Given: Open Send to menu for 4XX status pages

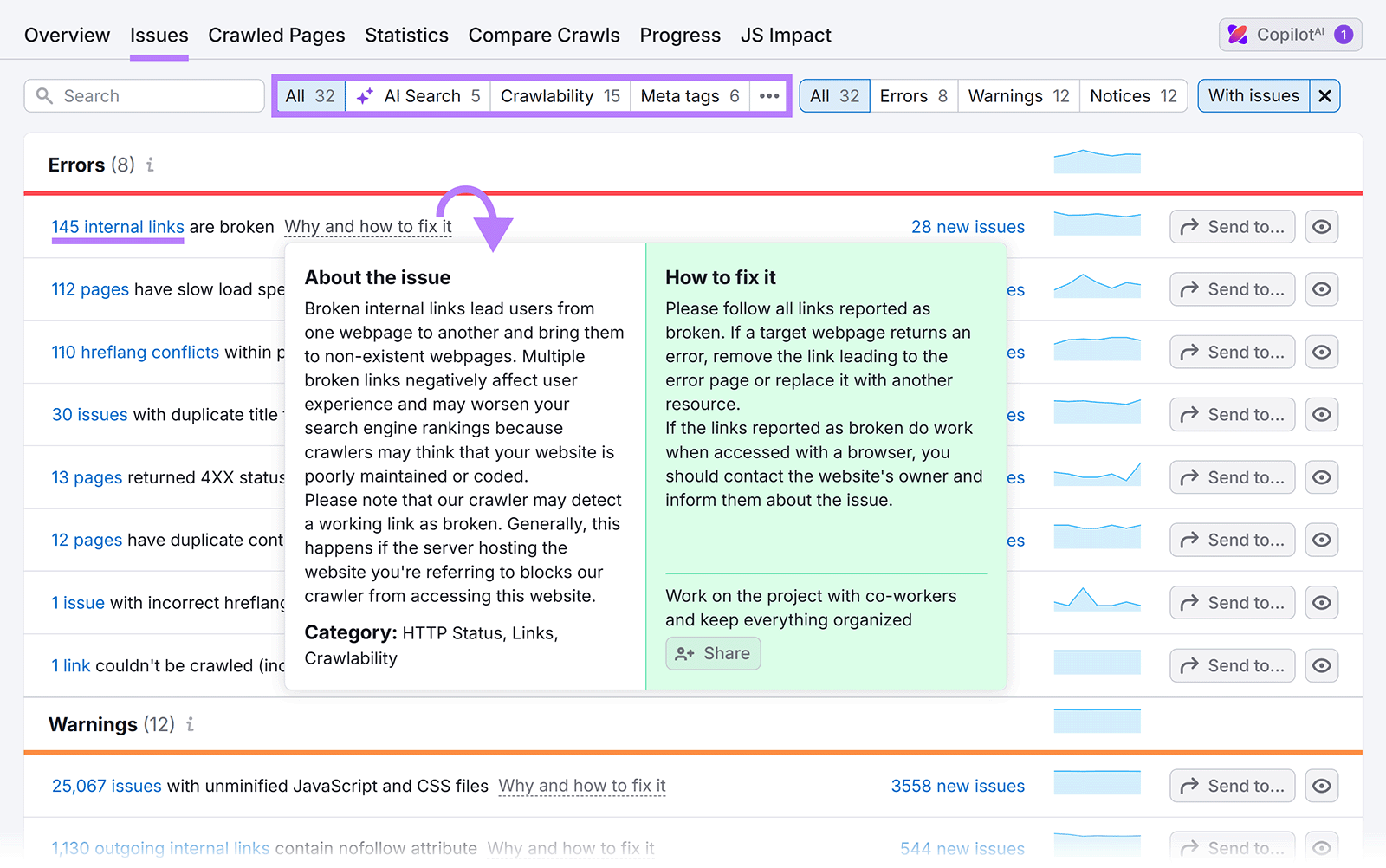Looking at the screenshot, I should 1231,477.
